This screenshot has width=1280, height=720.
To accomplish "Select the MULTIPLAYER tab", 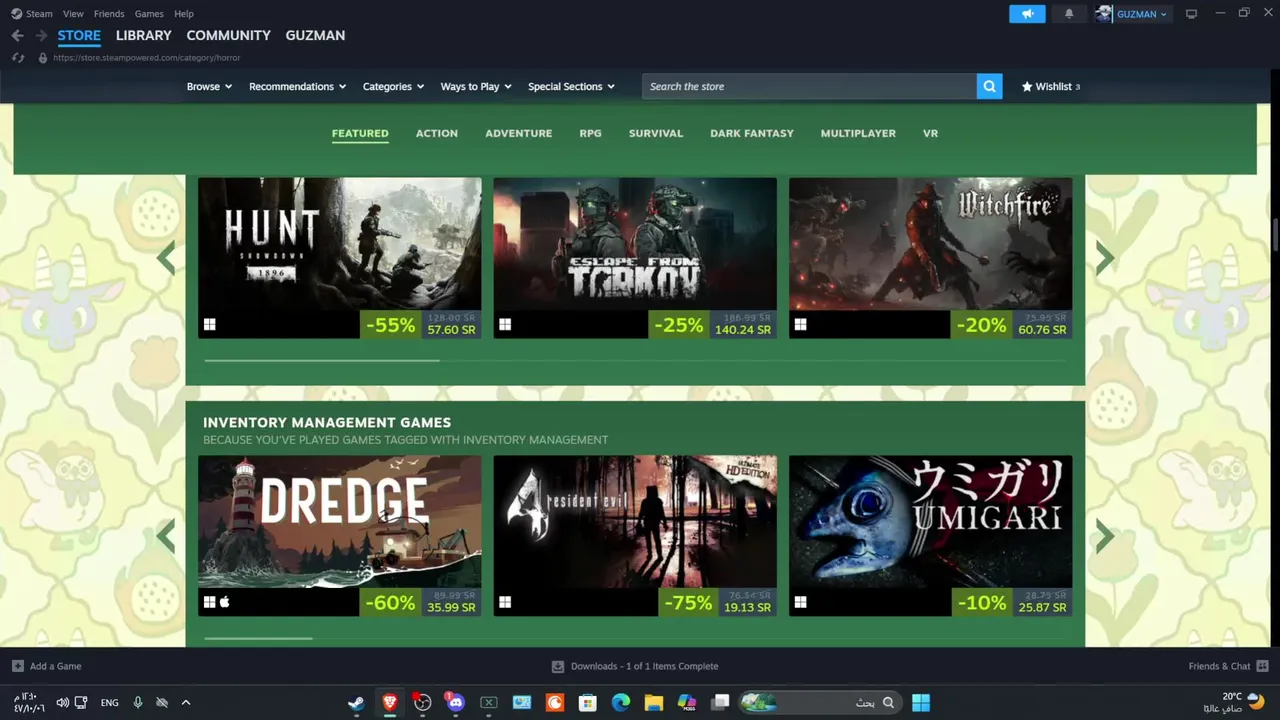I will 858,133.
